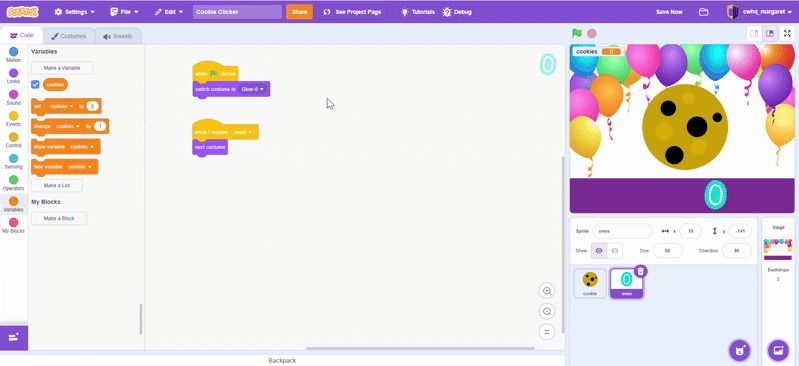Expand the count message dropdown
Screen dimensions: 799x366
(243, 132)
